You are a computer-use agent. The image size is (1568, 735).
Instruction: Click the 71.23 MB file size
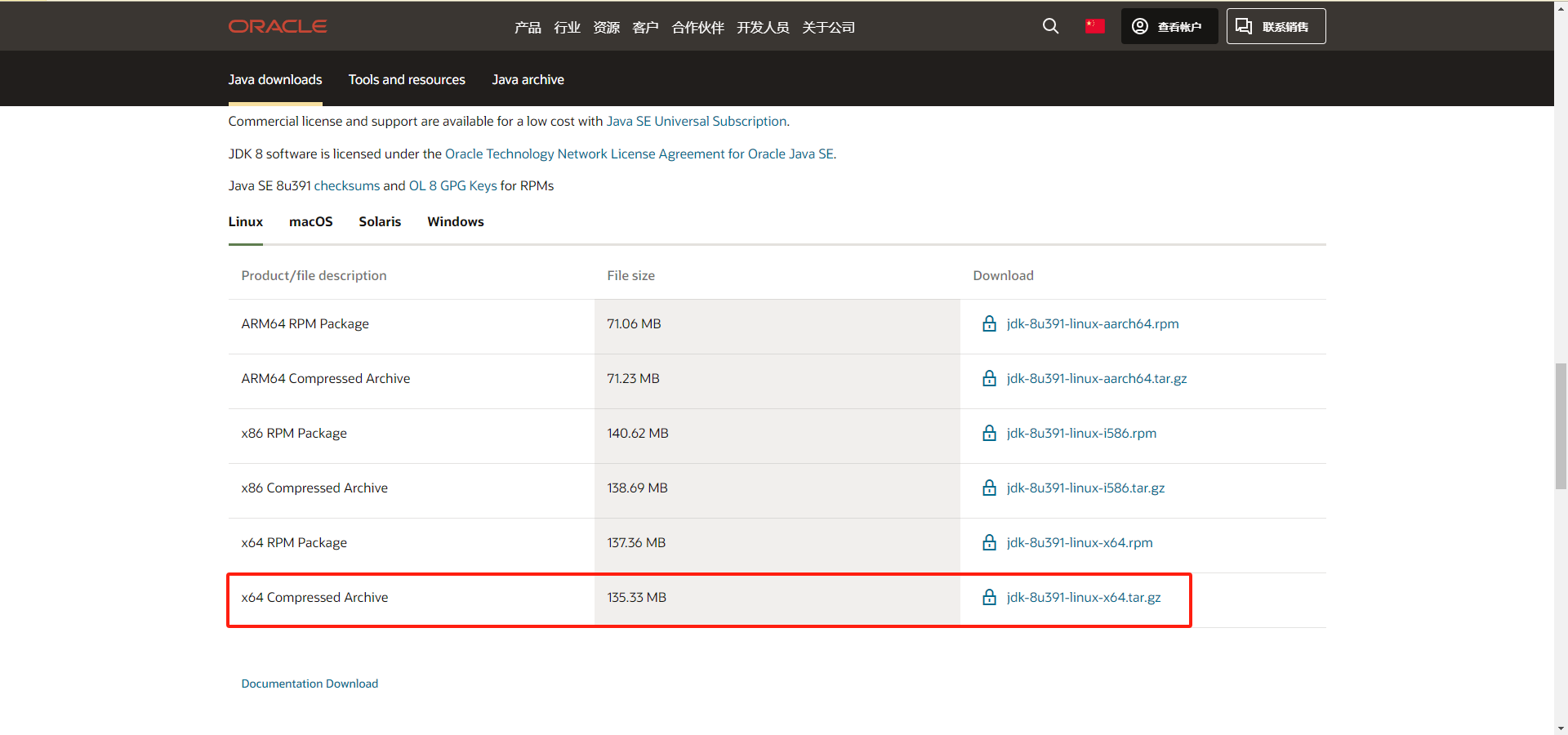point(633,378)
